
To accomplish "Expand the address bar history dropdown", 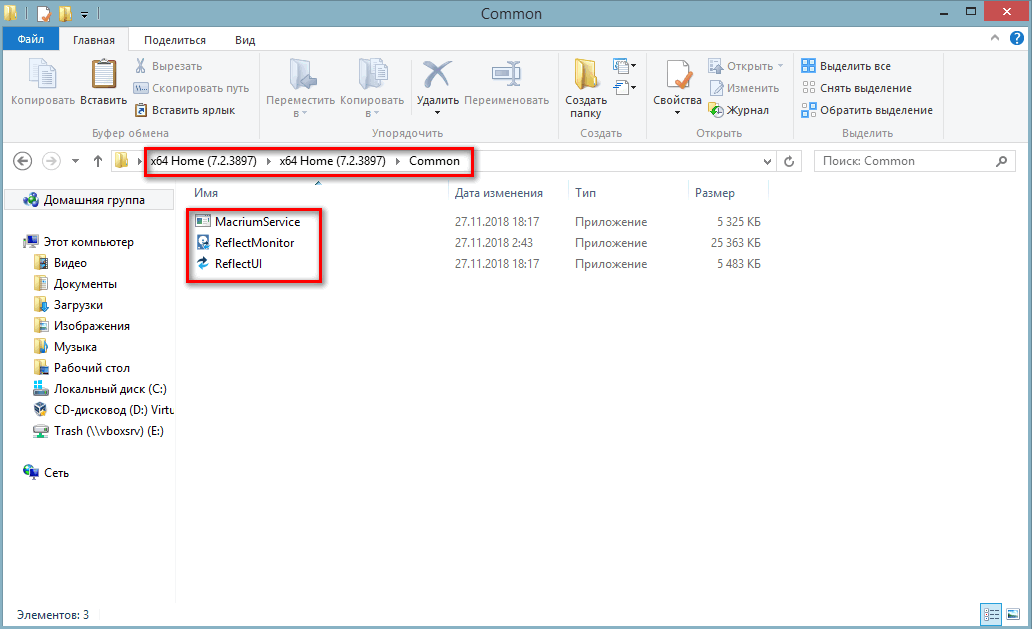I will point(768,161).
